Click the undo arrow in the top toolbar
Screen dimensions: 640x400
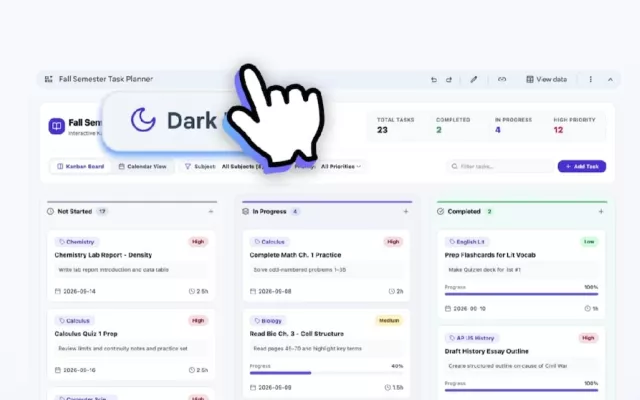tap(434, 80)
